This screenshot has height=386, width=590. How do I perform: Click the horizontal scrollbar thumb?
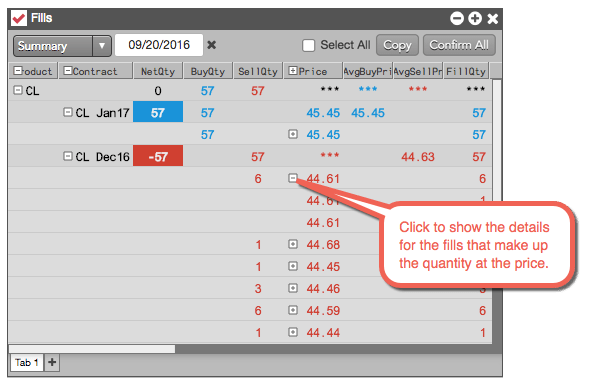tap(92, 349)
